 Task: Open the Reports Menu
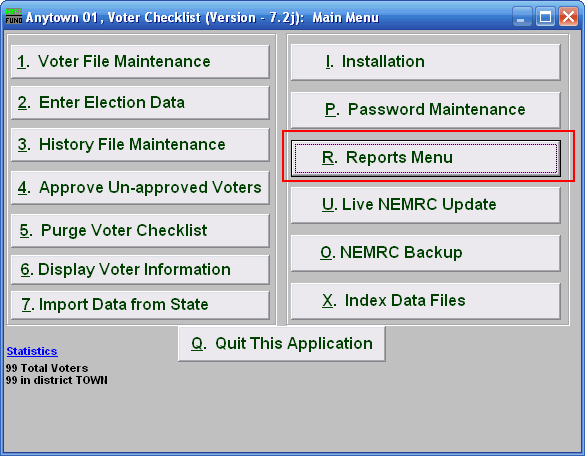pos(426,158)
